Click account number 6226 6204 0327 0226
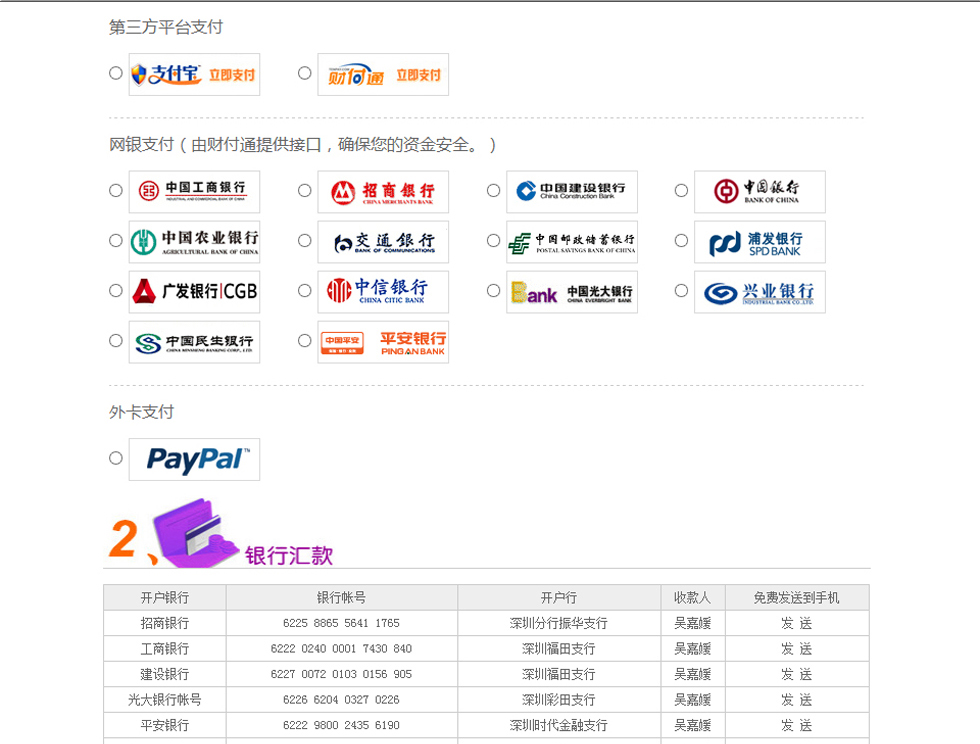980x744 pixels. (x=341, y=700)
